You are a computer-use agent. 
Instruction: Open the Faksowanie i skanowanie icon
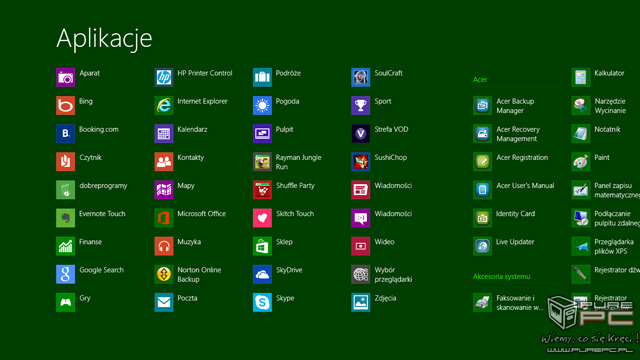482,302
